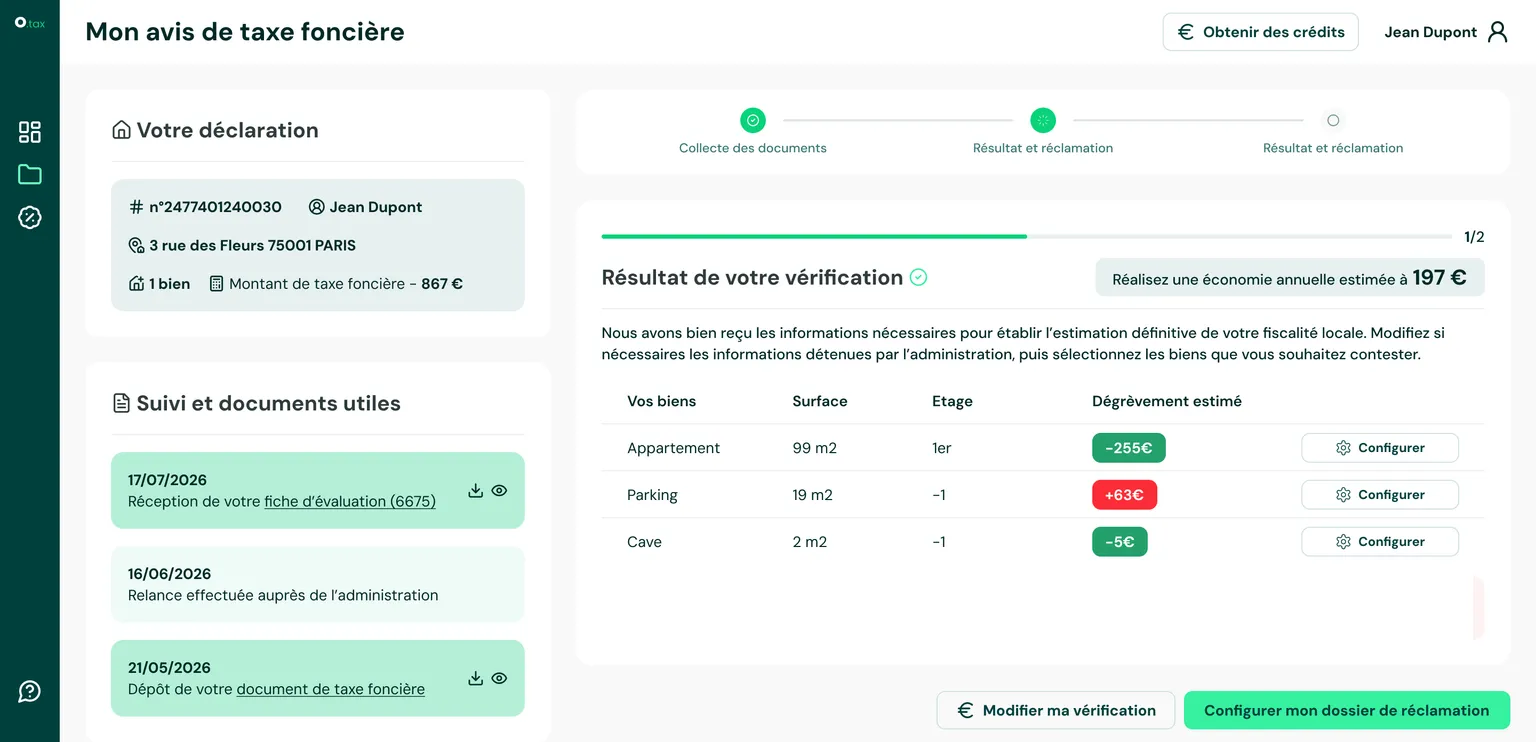Click the location pin icon by 3 rue des Fleurs

(137, 245)
